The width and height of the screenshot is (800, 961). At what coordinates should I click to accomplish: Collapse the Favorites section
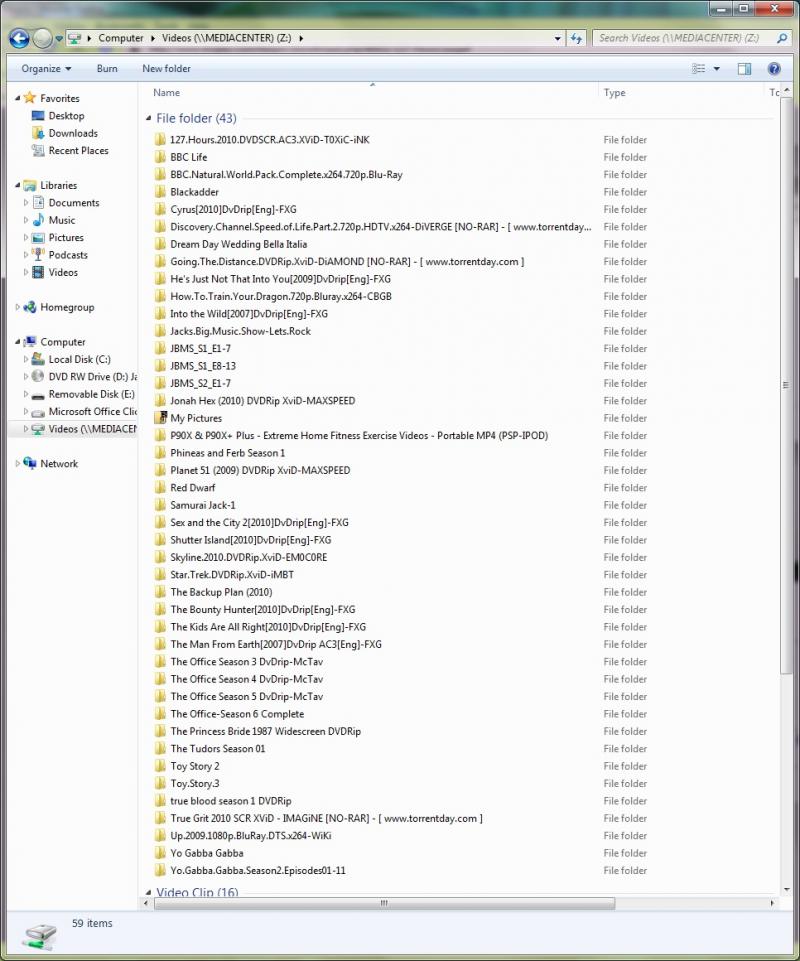pos(17,98)
